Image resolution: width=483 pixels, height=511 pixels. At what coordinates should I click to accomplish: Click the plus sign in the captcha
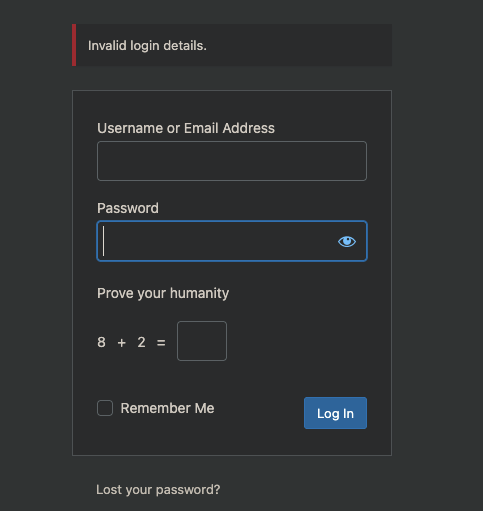click(x=122, y=343)
